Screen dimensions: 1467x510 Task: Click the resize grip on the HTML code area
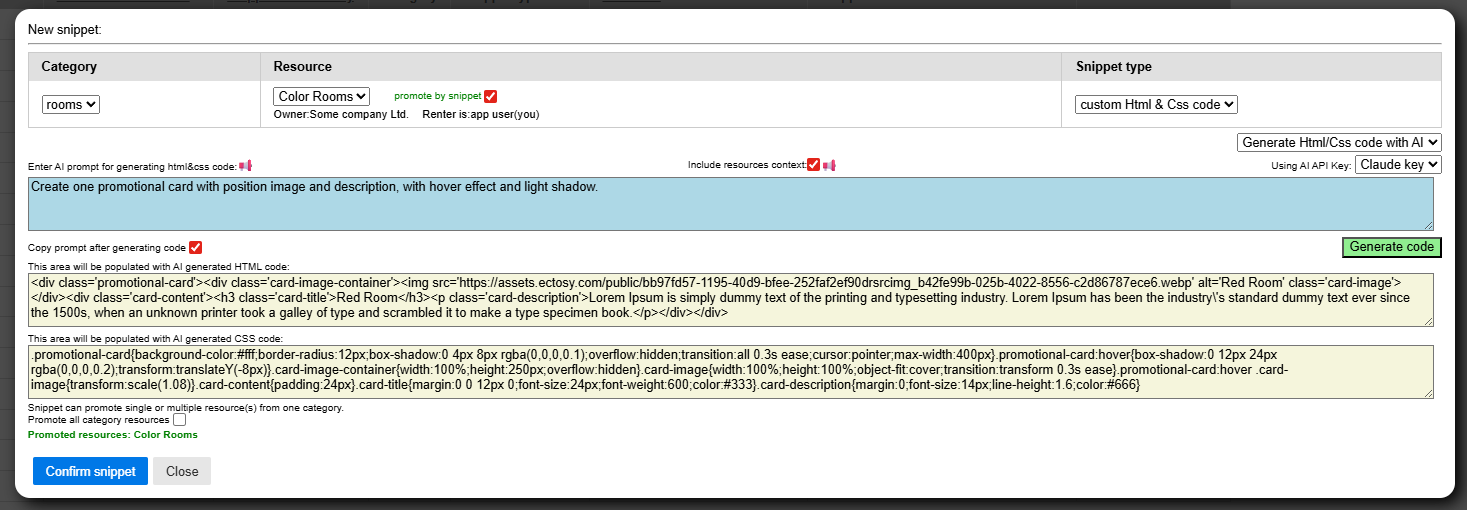[x=1428, y=321]
